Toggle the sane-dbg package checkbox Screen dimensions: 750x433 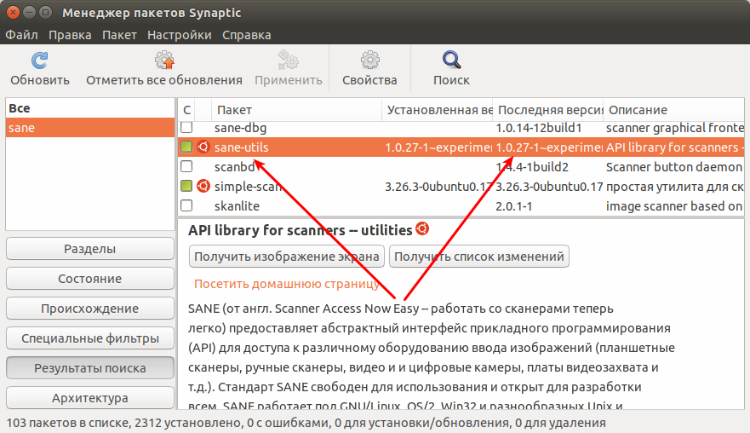pos(187,128)
